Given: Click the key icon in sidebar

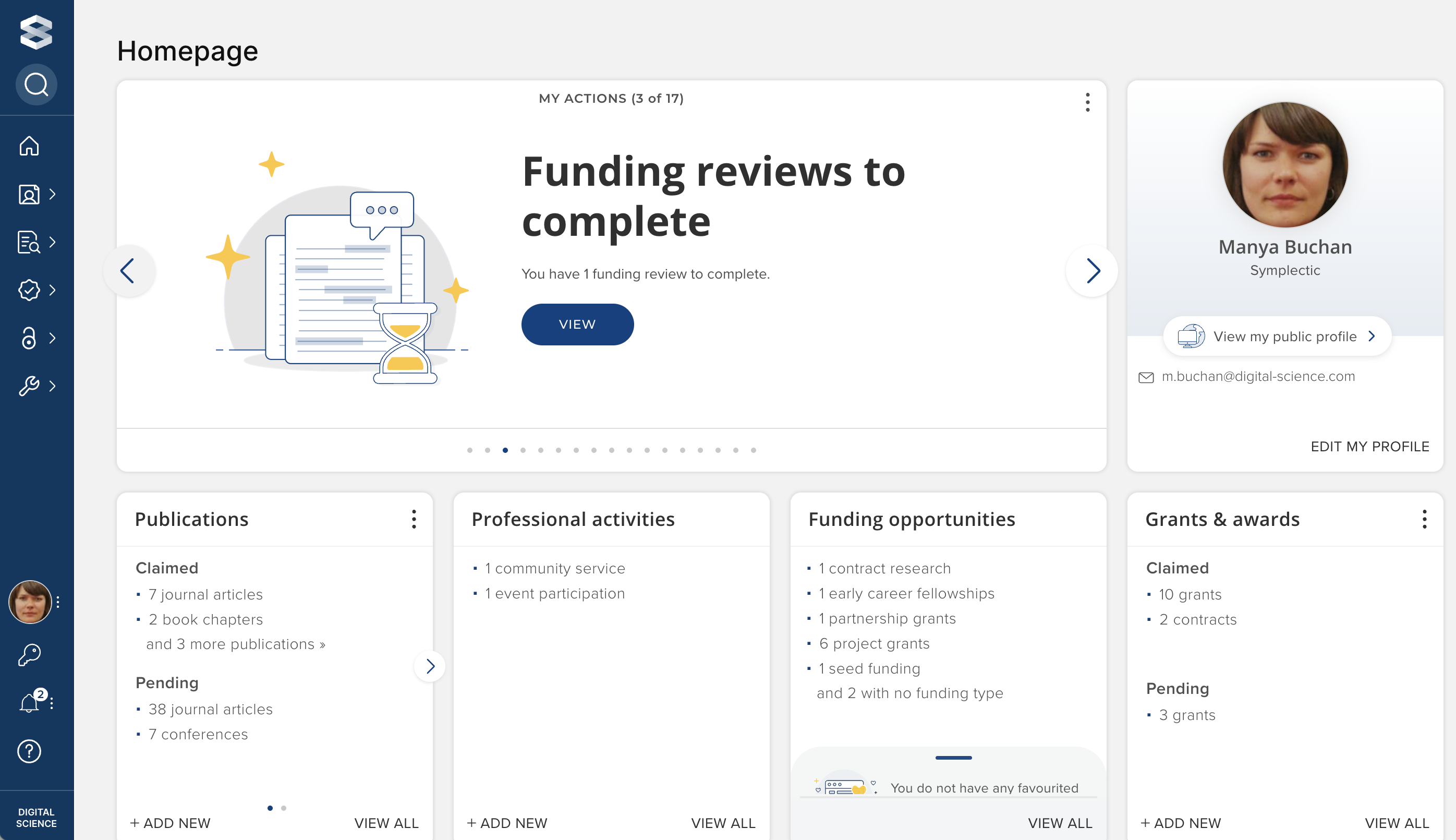Looking at the screenshot, I should [x=29, y=655].
